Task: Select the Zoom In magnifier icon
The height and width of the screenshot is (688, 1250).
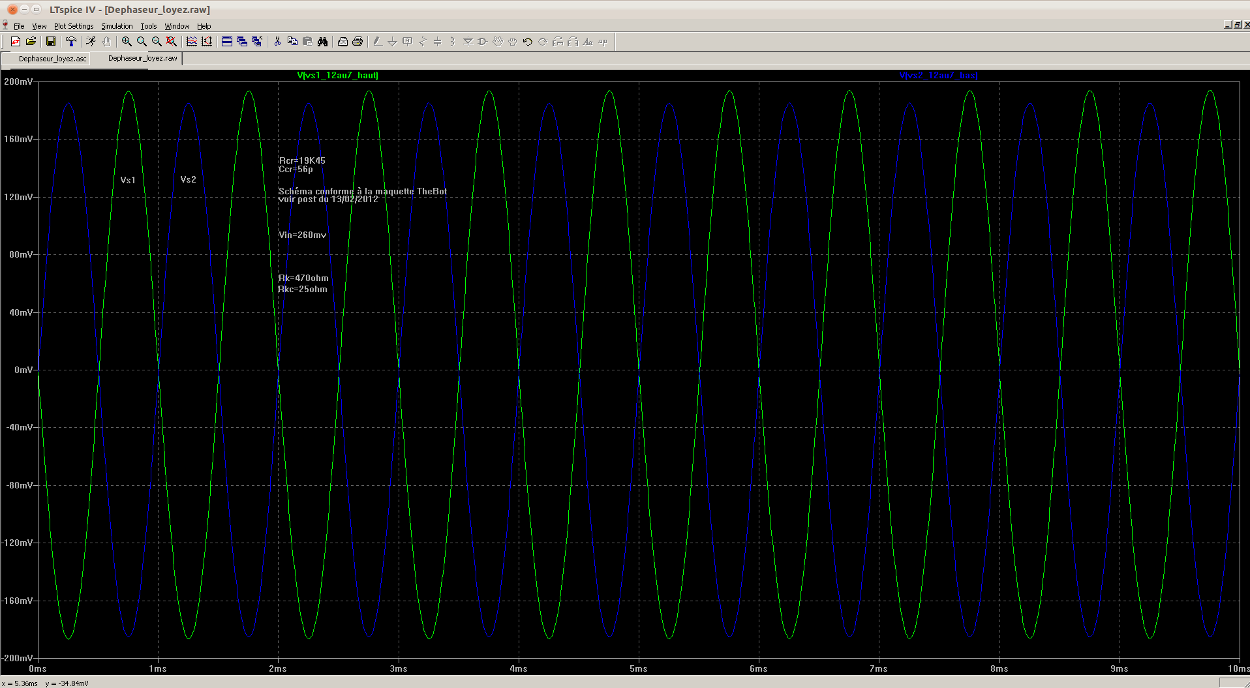Action: (x=127, y=41)
